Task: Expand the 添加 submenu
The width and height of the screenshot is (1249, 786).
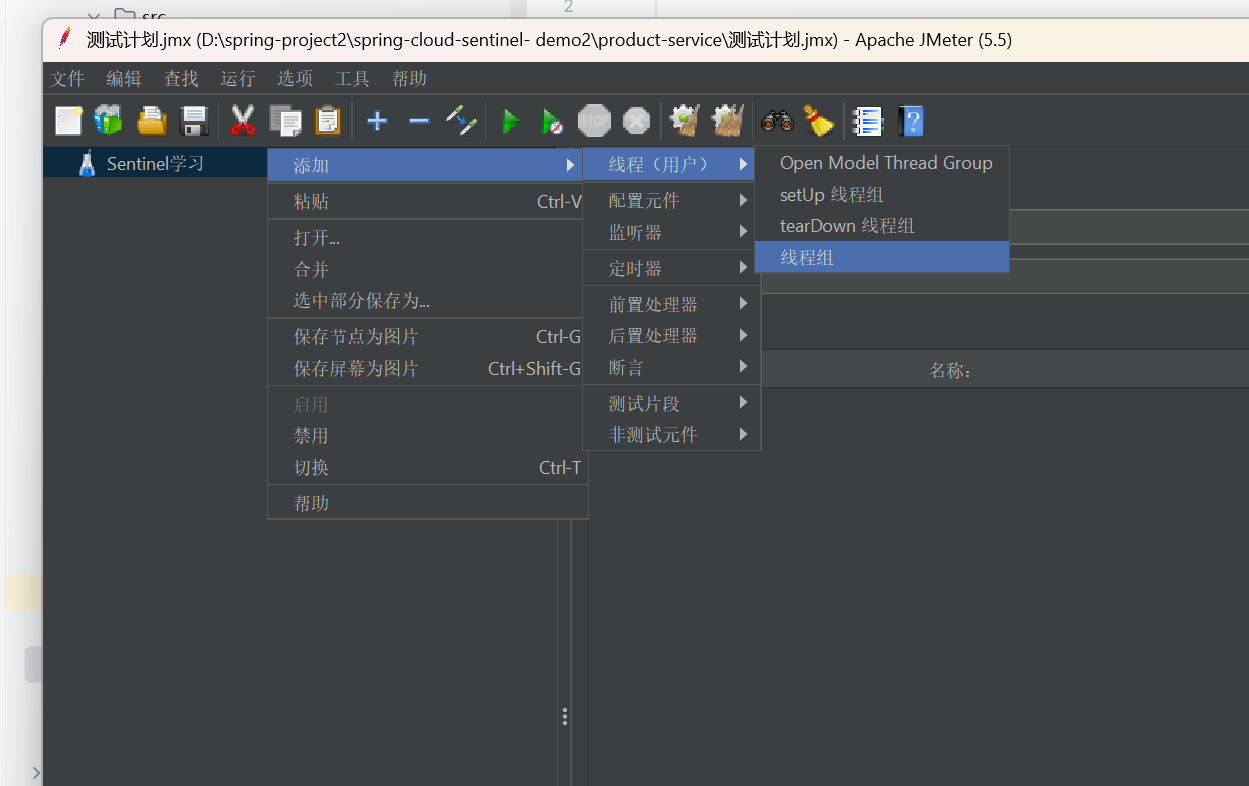Action: [x=427, y=165]
